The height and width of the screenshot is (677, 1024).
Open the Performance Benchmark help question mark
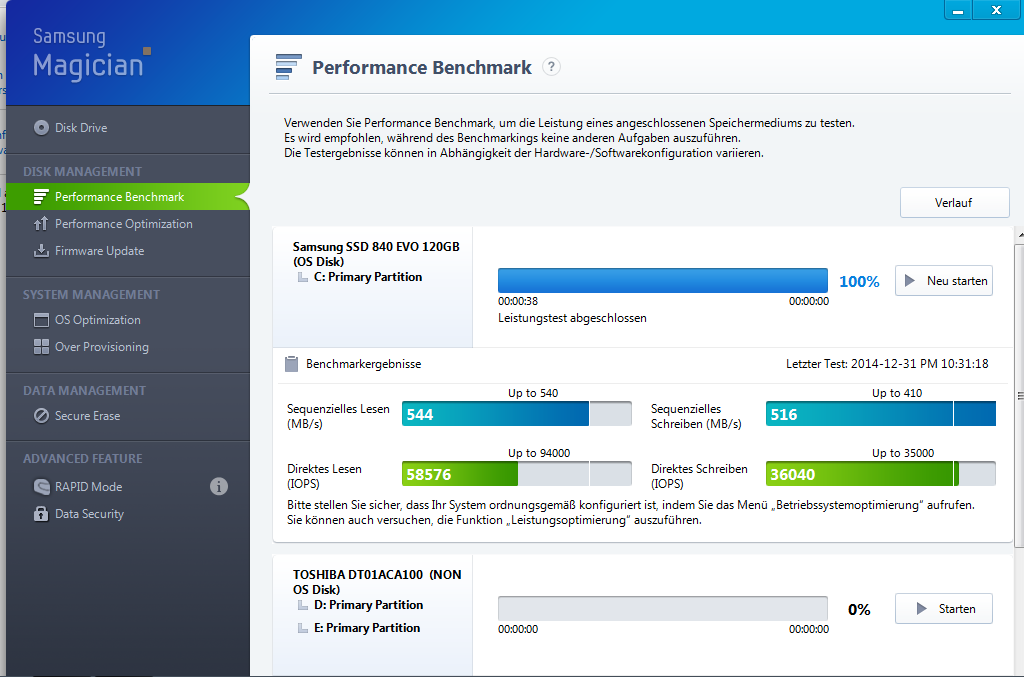tap(551, 67)
